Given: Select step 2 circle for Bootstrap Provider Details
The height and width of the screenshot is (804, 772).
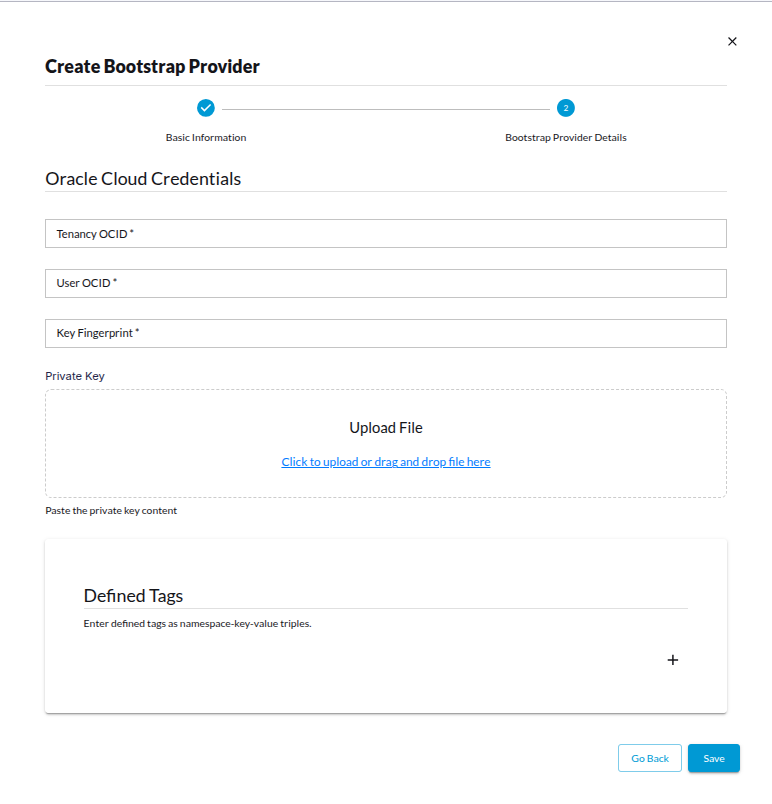Looking at the screenshot, I should click(x=566, y=108).
